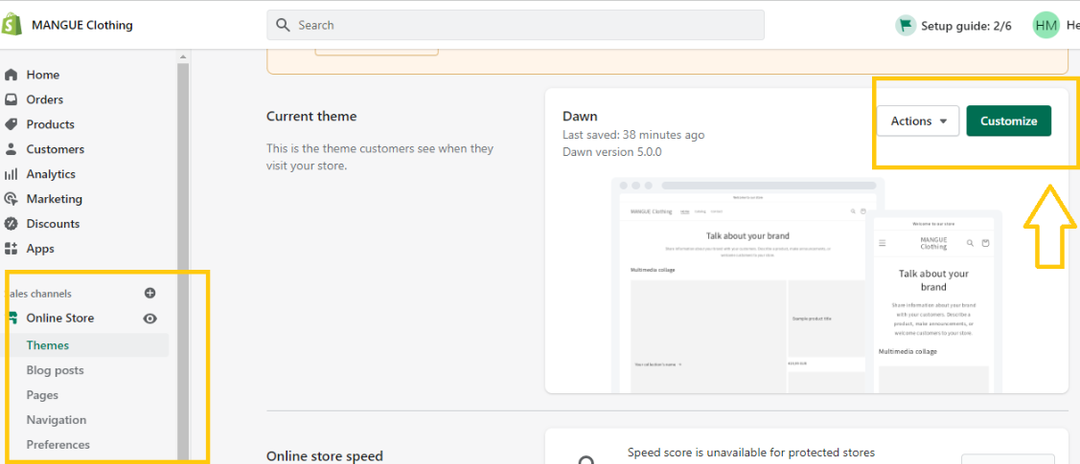Open the Home menu item

click(43, 75)
